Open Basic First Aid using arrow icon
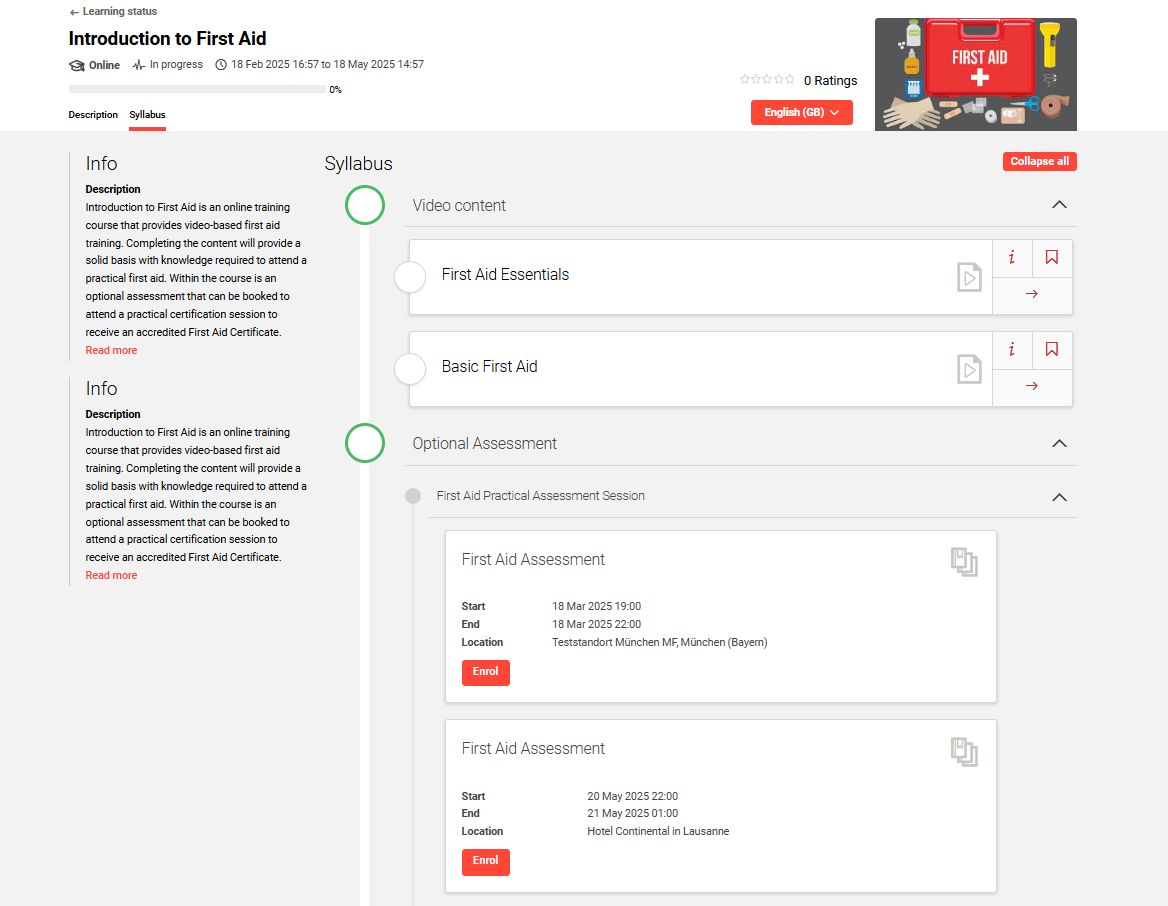The height and width of the screenshot is (906, 1168). click(1032, 387)
